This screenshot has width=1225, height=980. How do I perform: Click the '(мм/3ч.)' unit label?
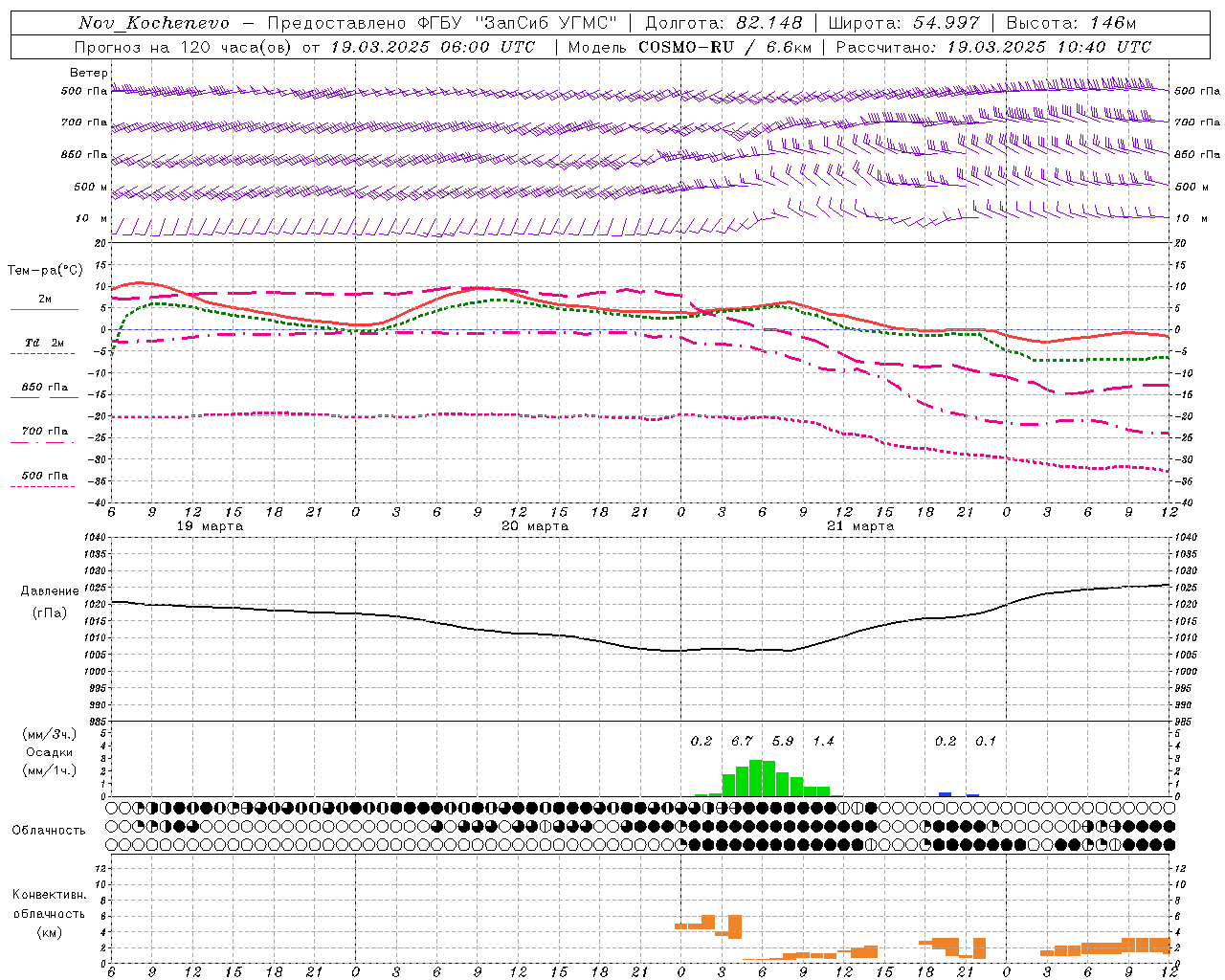50,734
